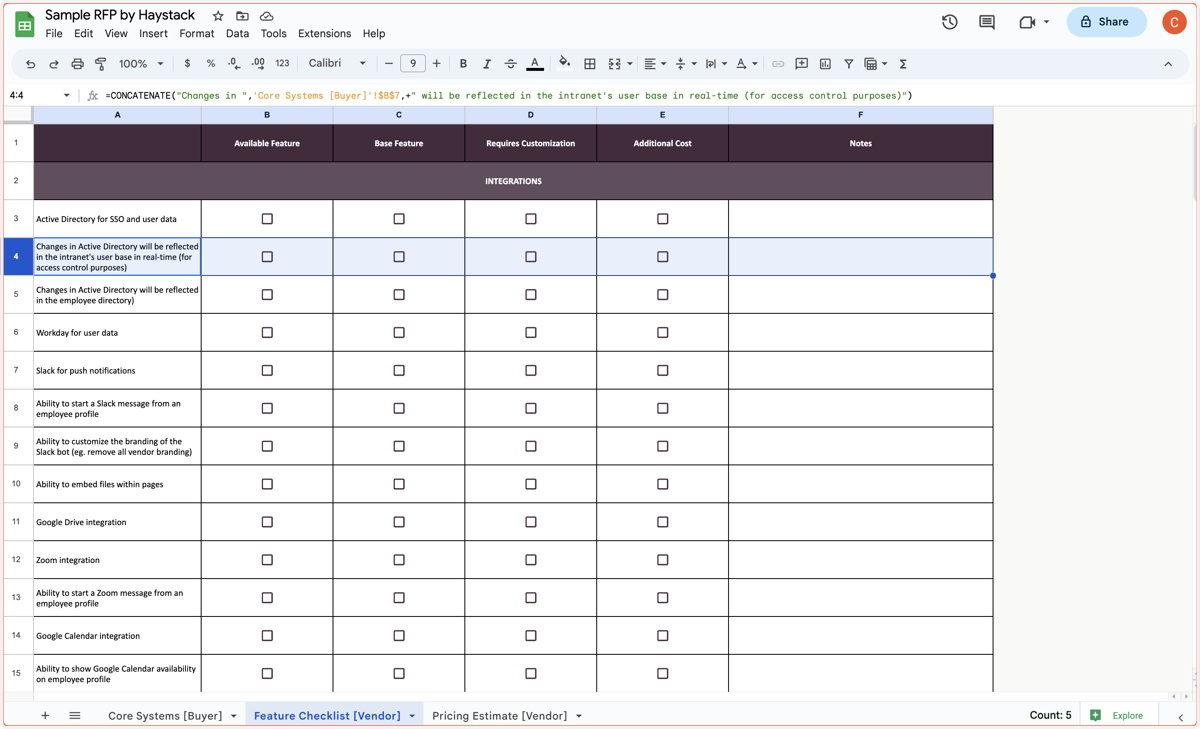This screenshot has width=1200, height=729.
Task: Switch to Core Systems [Buyer] sheet tab
Action: (165, 716)
